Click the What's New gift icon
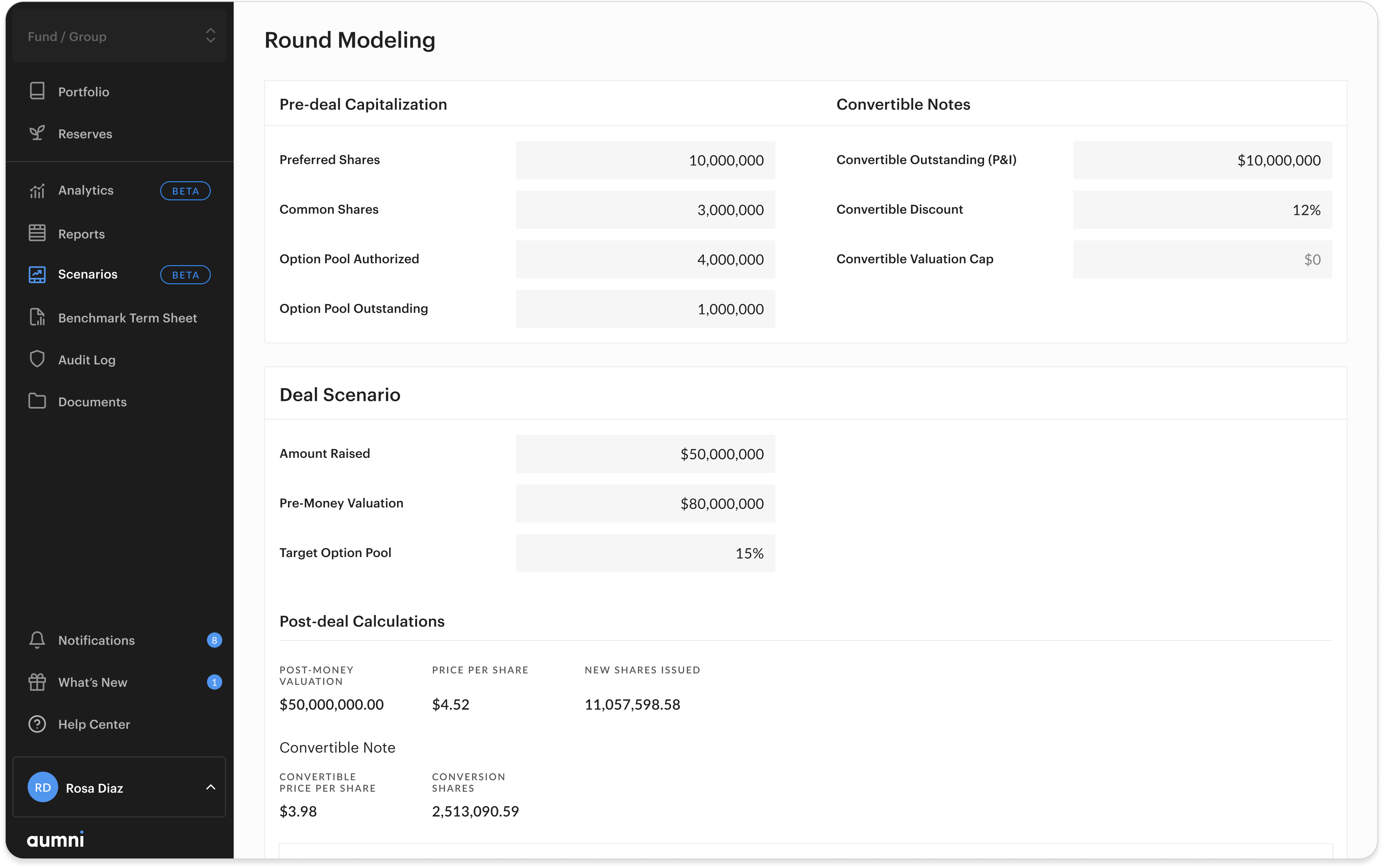This screenshot has width=1383, height=868. tap(37, 682)
